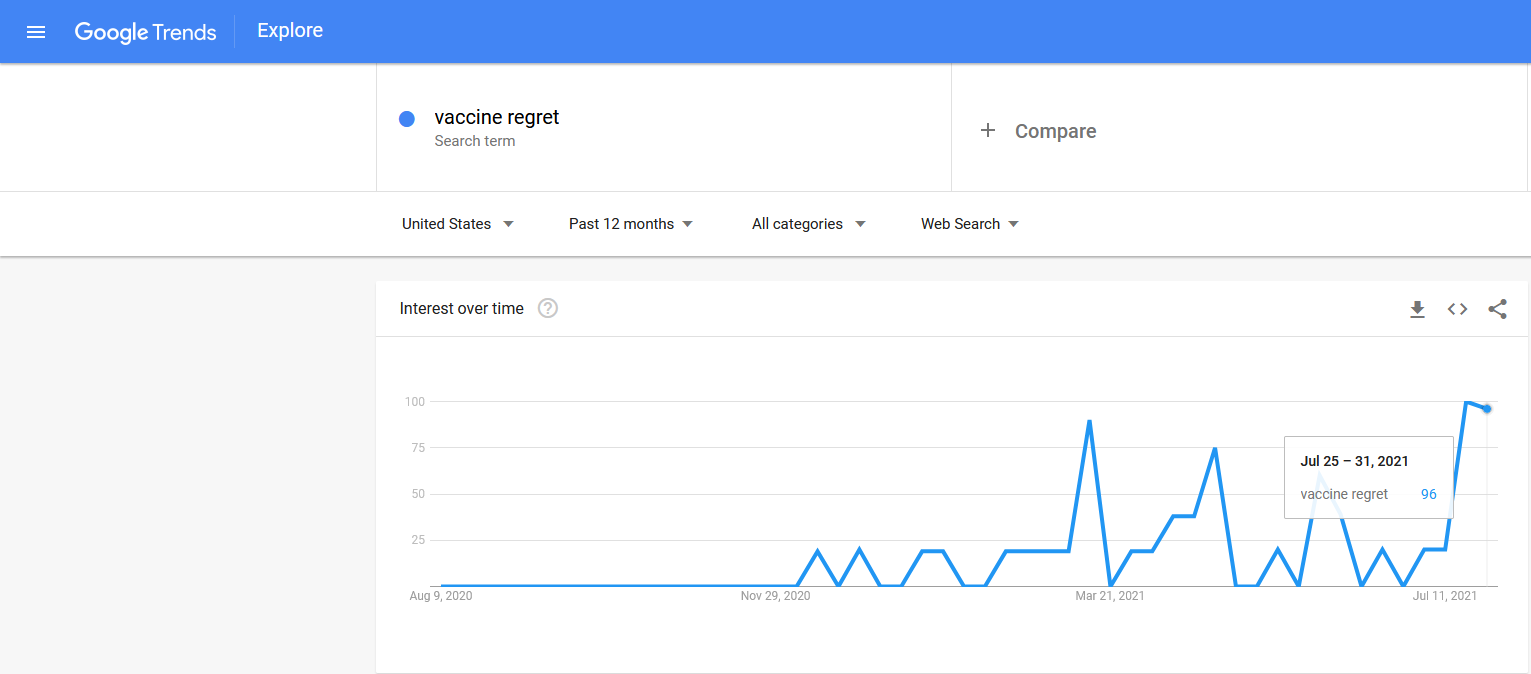Click the Google Trends logo
1531x674 pixels.
coord(146,32)
